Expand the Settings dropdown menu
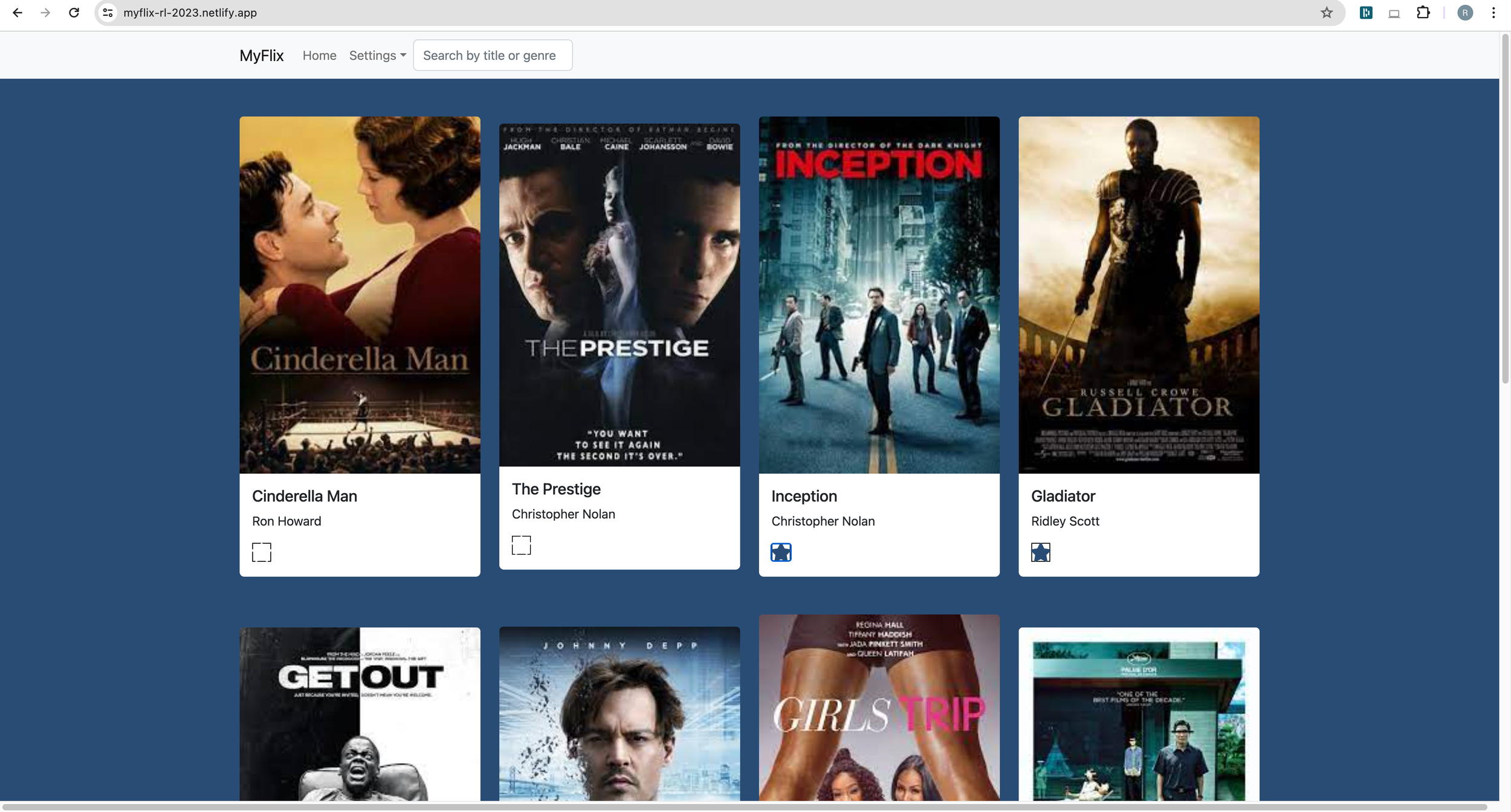The image size is (1511, 812). tap(377, 56)
